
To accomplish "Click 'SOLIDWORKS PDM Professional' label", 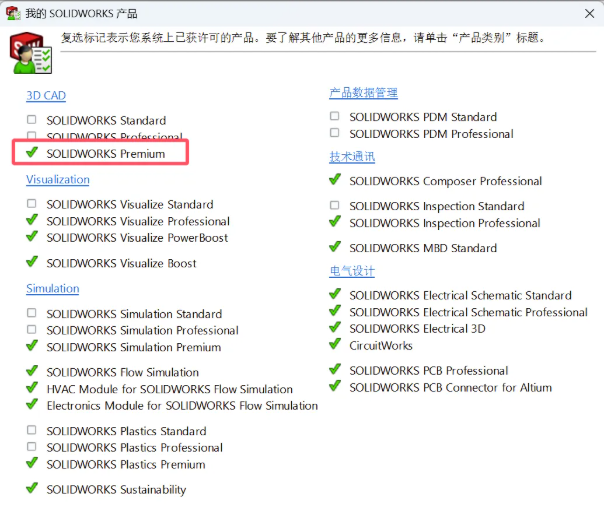I will 431,134.
